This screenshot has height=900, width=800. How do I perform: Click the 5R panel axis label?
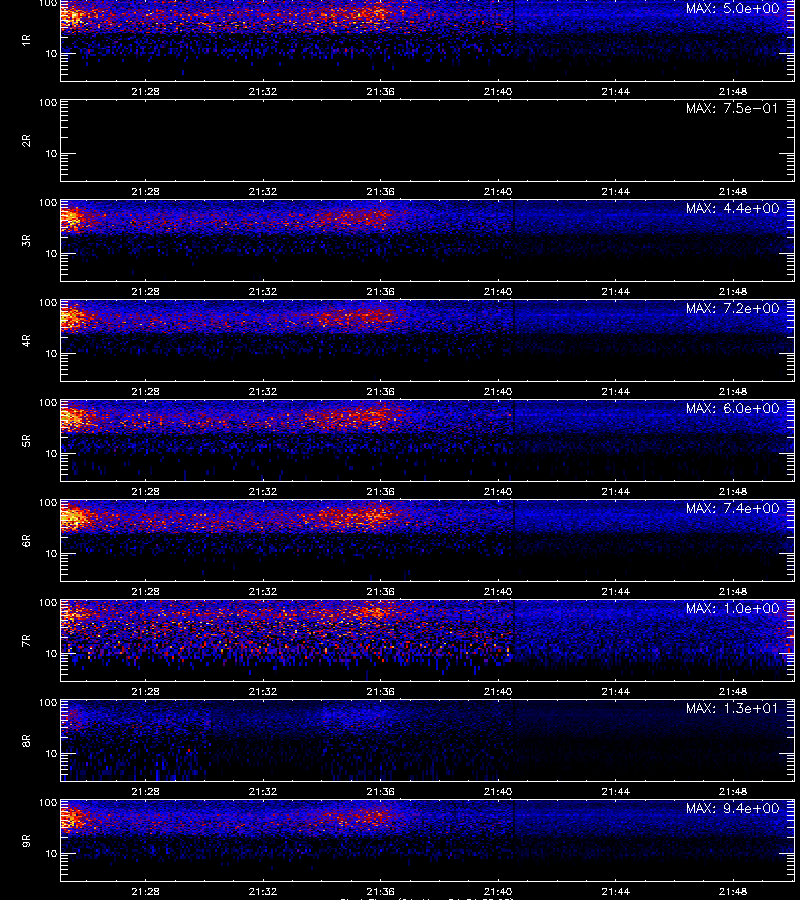click(26, 440)
